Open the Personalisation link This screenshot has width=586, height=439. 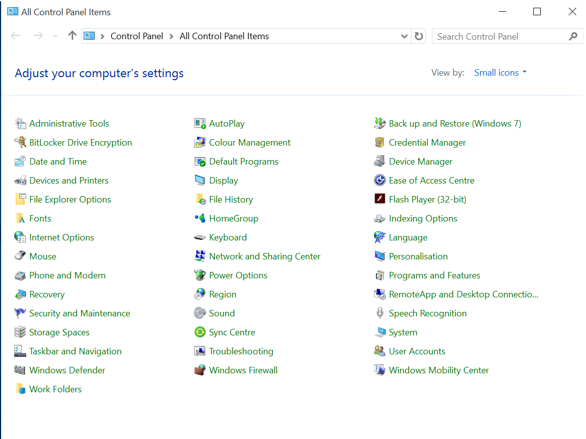[x=418, y=256]
